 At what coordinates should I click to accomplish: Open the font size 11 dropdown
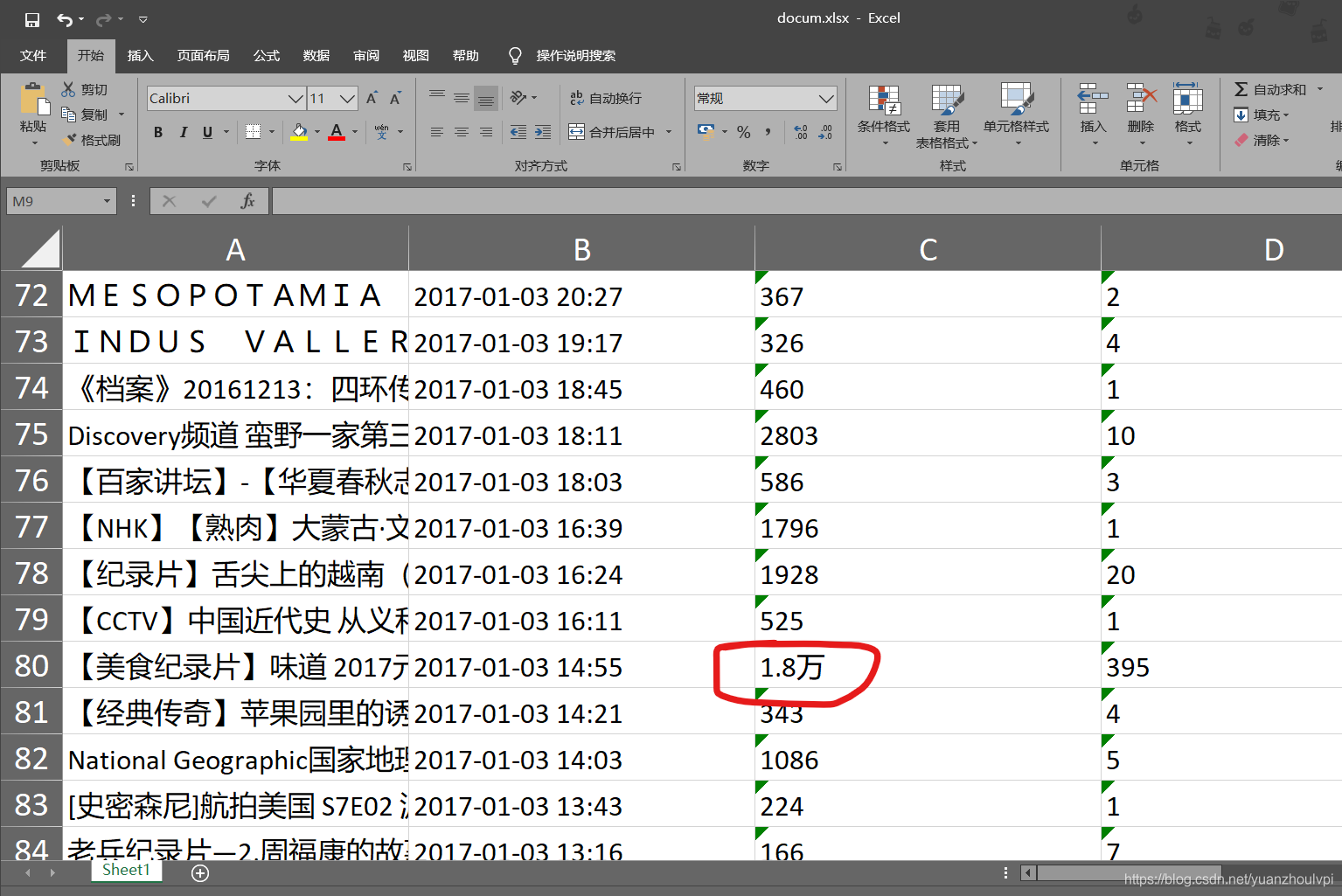click(348, 98)
